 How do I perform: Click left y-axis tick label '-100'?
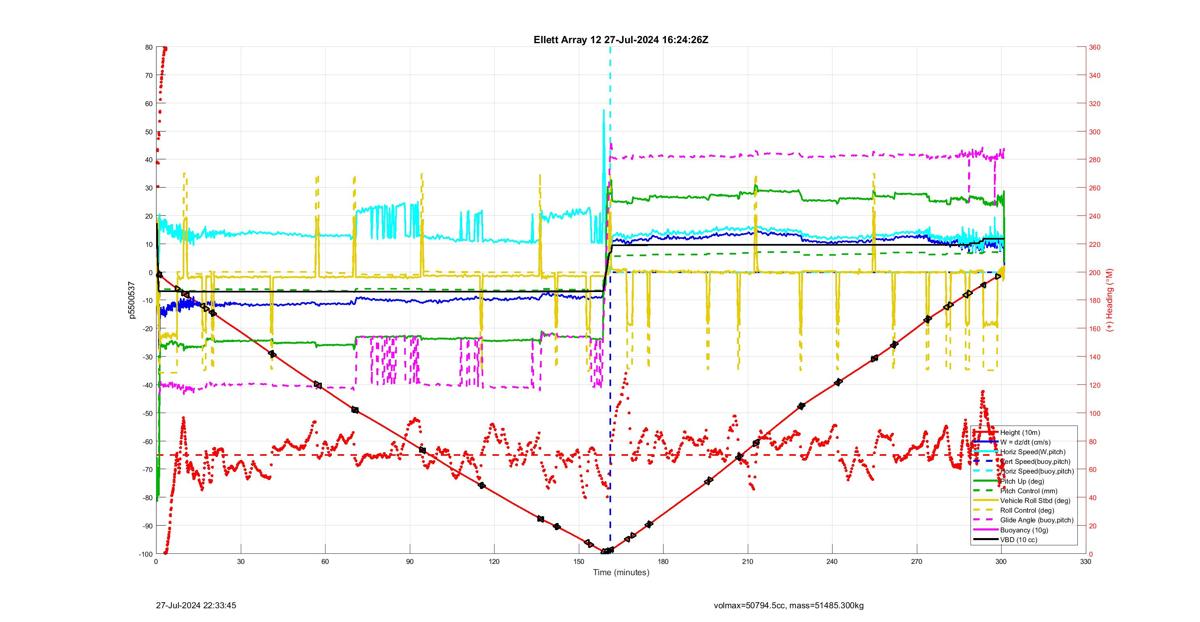[x=144, y=554]
